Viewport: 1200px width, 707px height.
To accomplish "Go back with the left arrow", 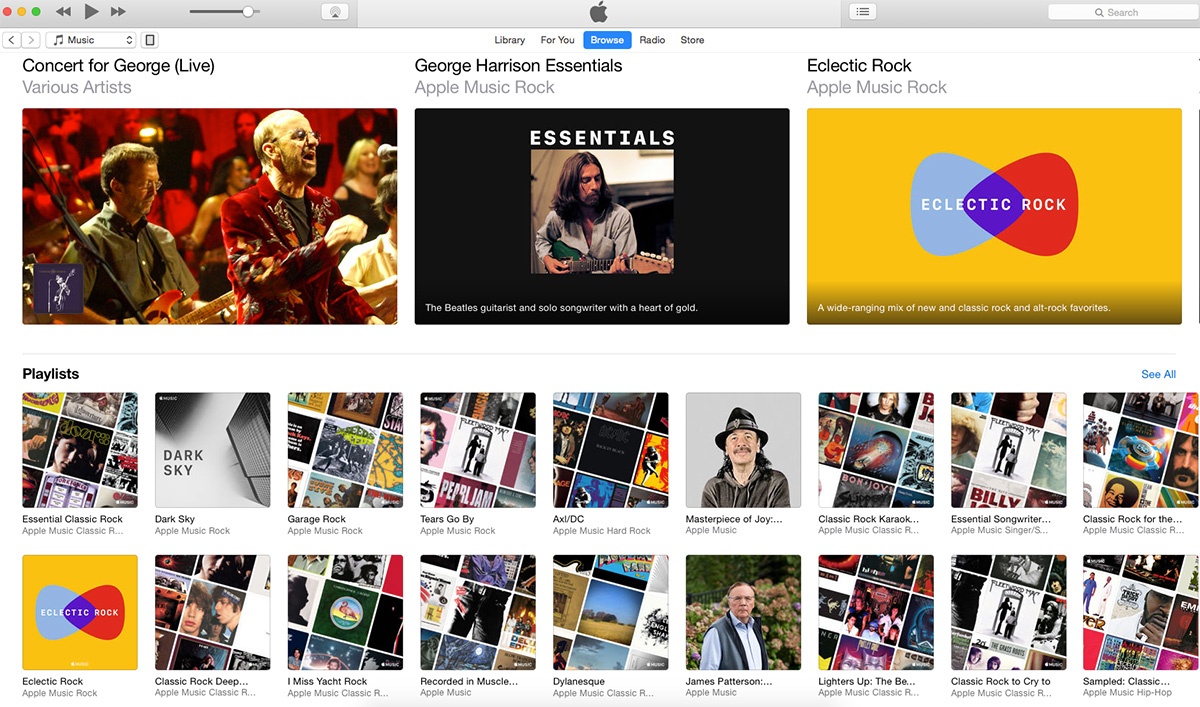I will [x=11, y=40].
